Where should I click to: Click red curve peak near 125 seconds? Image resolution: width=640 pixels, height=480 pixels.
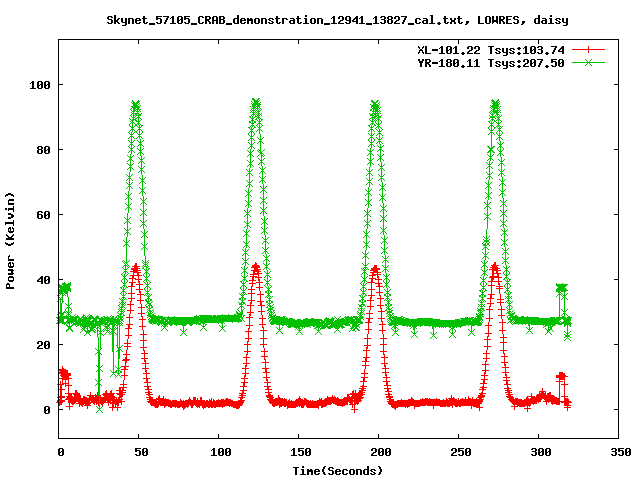(256, 267)
